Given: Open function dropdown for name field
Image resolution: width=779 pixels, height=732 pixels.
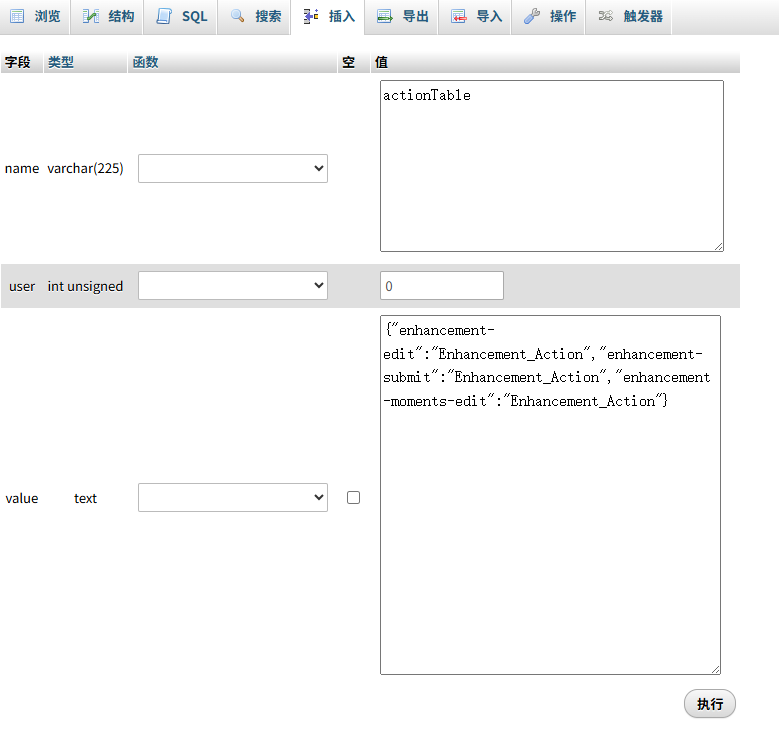Looking at the screenshot, I should click(x=232, y=169).
